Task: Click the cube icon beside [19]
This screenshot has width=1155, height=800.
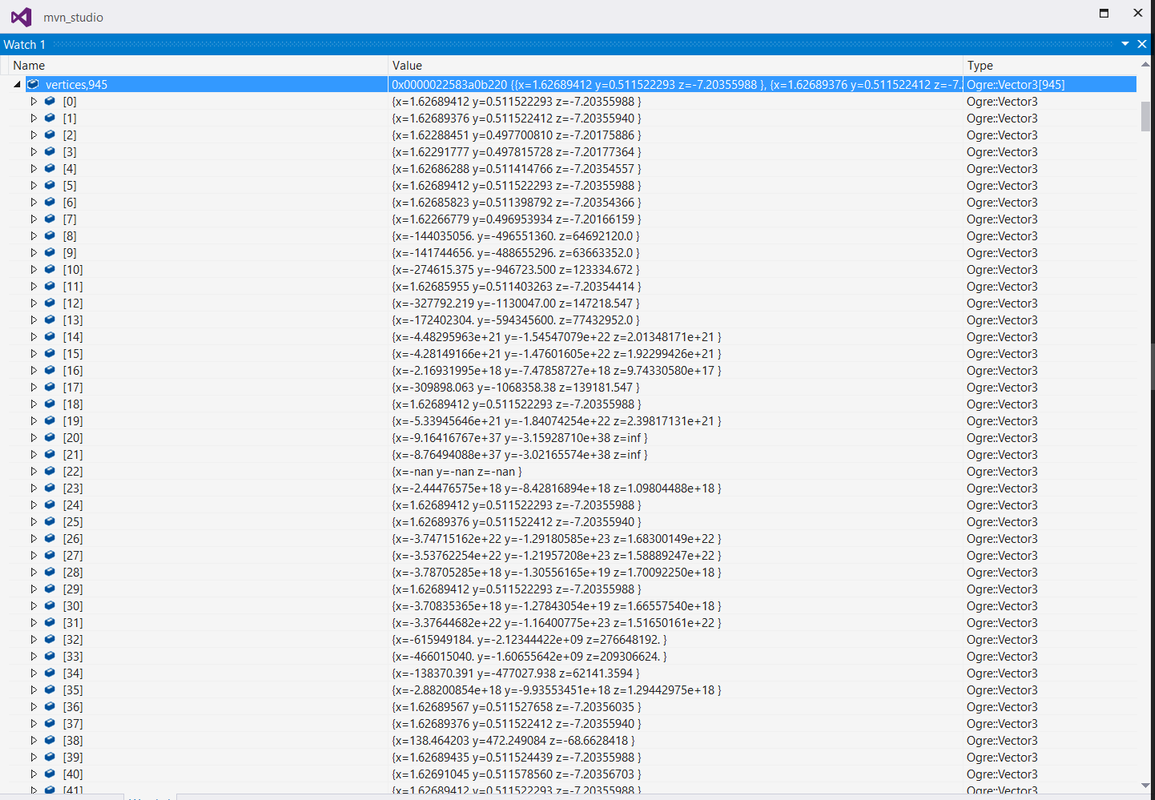Action: (50, 421)
